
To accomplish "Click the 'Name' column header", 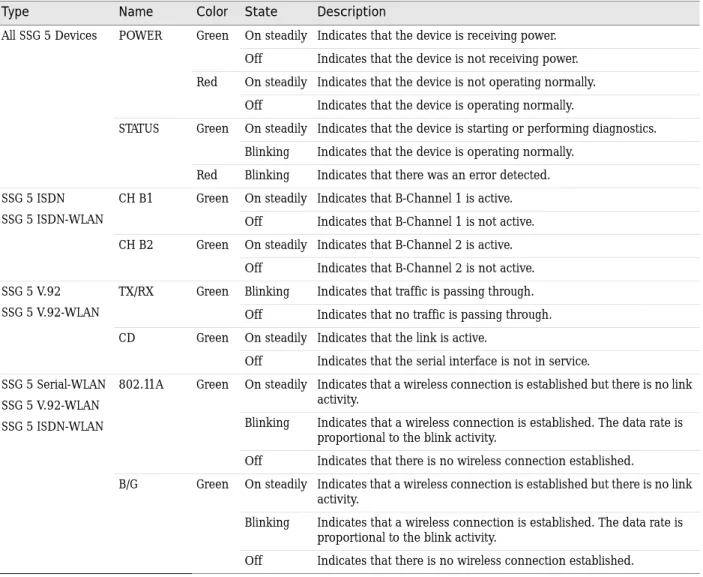I will pos(136,12).
